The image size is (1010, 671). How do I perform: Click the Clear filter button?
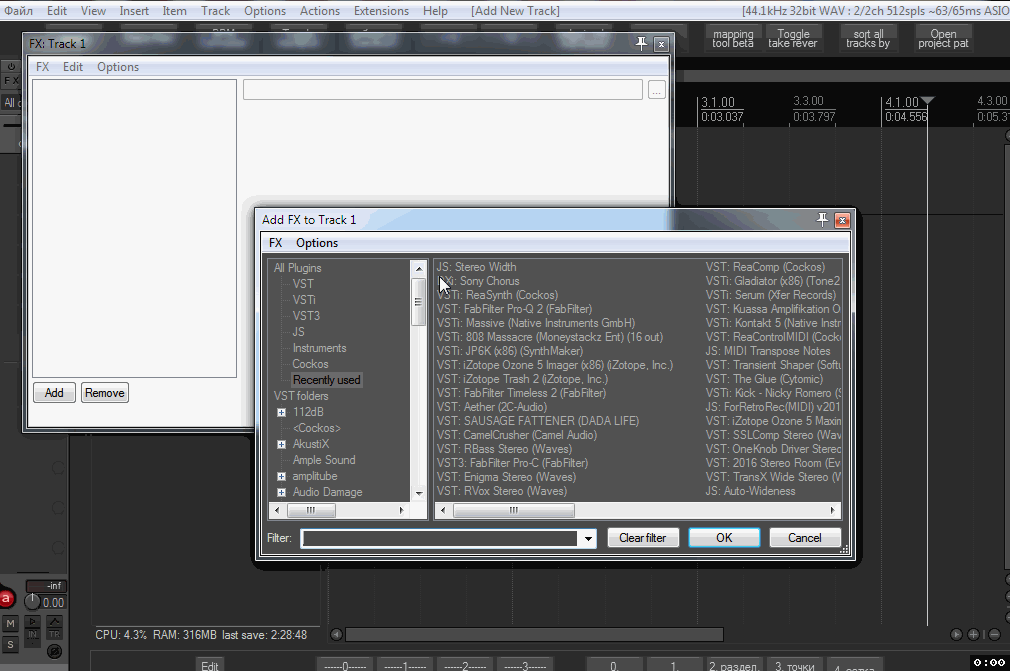643,538
